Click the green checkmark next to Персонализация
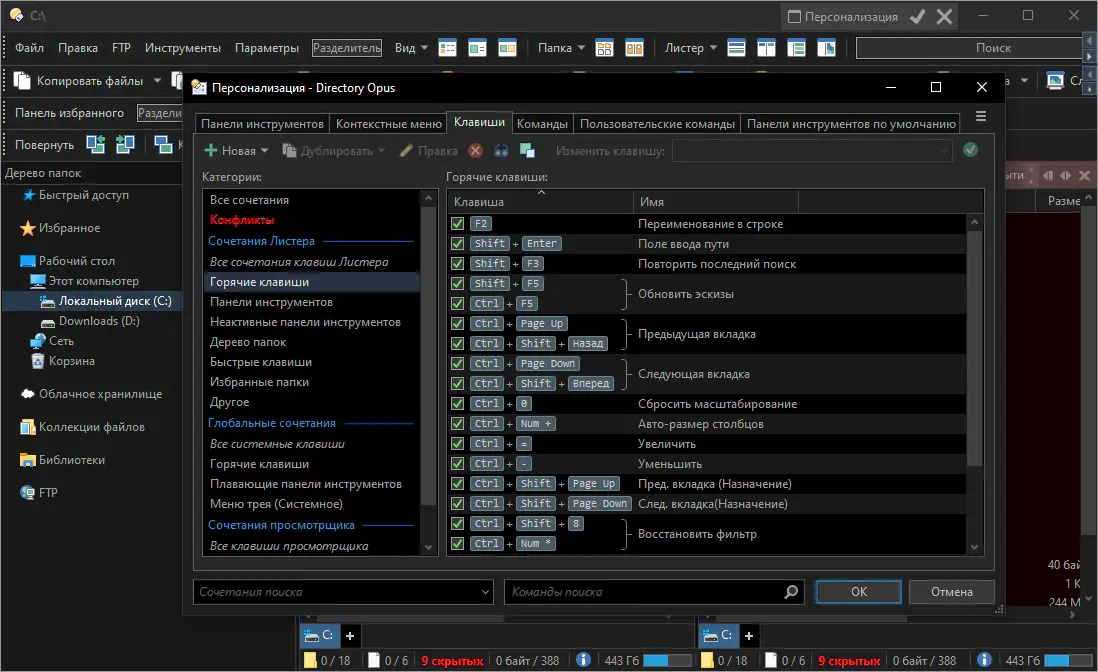 click(918, 17)
